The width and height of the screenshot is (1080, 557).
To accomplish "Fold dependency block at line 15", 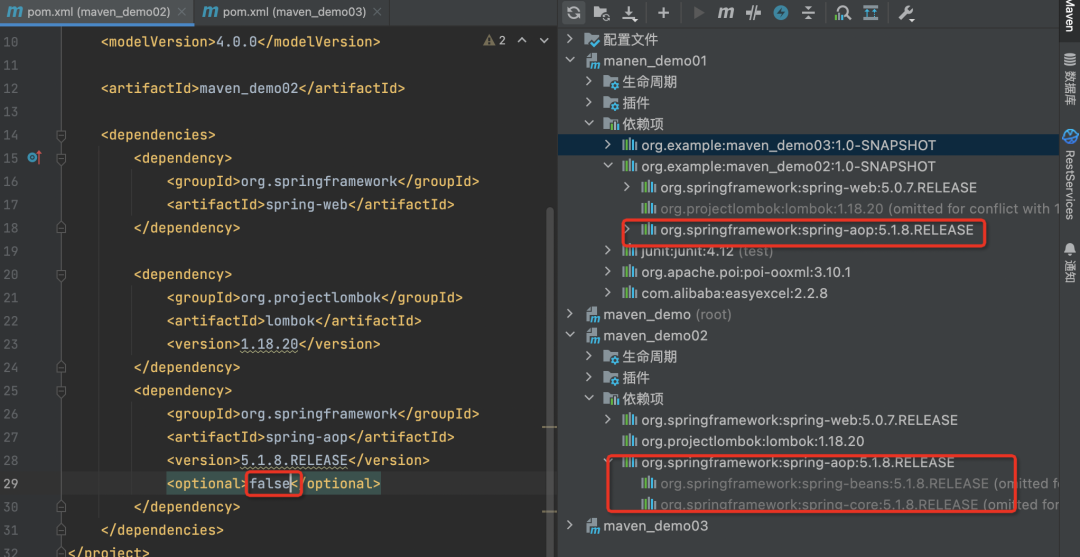I will tap(61, 158).
